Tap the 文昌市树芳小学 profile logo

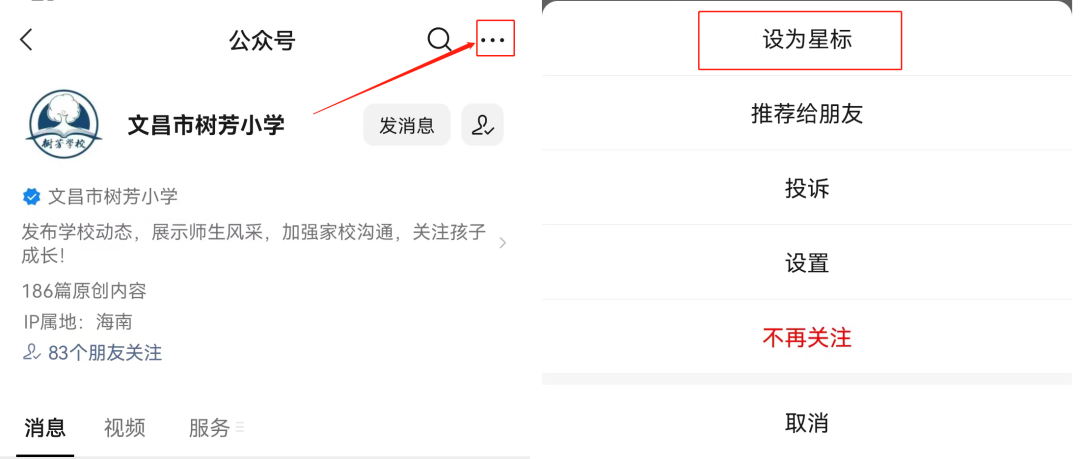(63, 124)
